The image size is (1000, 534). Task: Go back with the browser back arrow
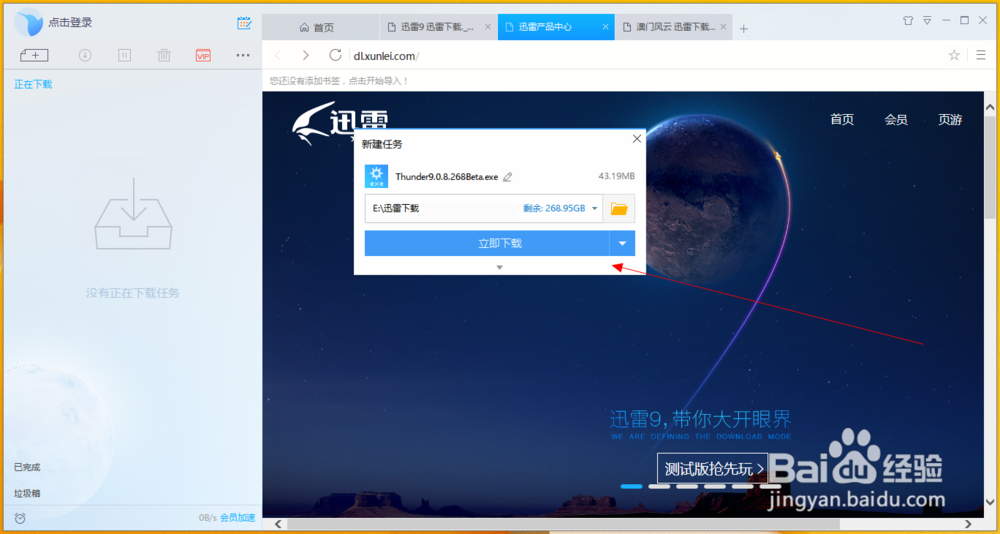pyautogui.click(x=277, y=56)
